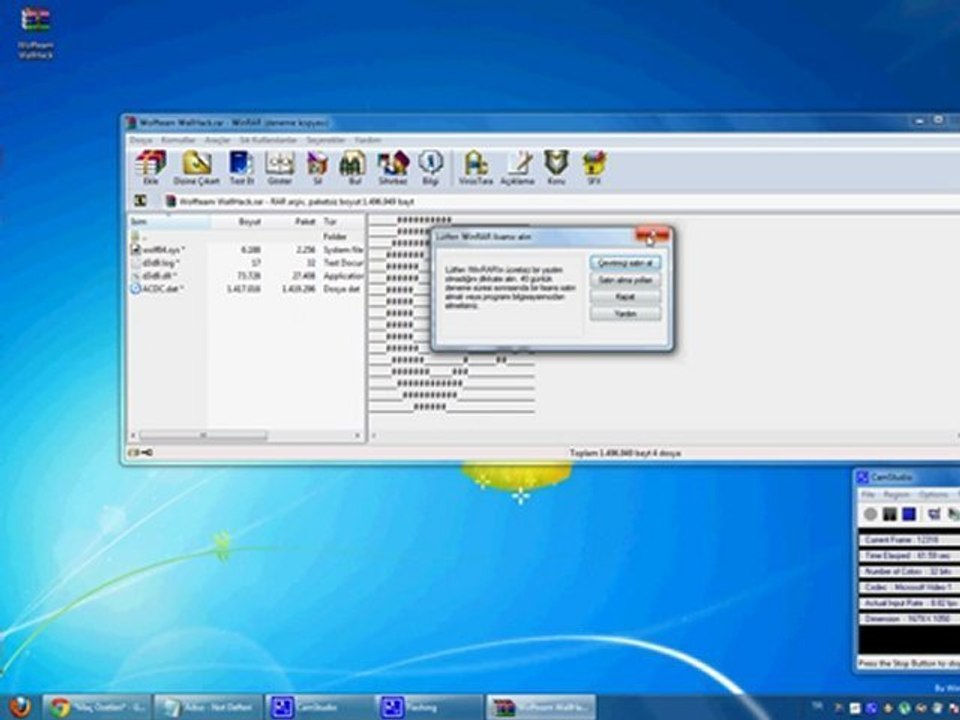Click the Kapat button in the dialog
This screenshot has width=960, height=720.
tap(625, 296)
